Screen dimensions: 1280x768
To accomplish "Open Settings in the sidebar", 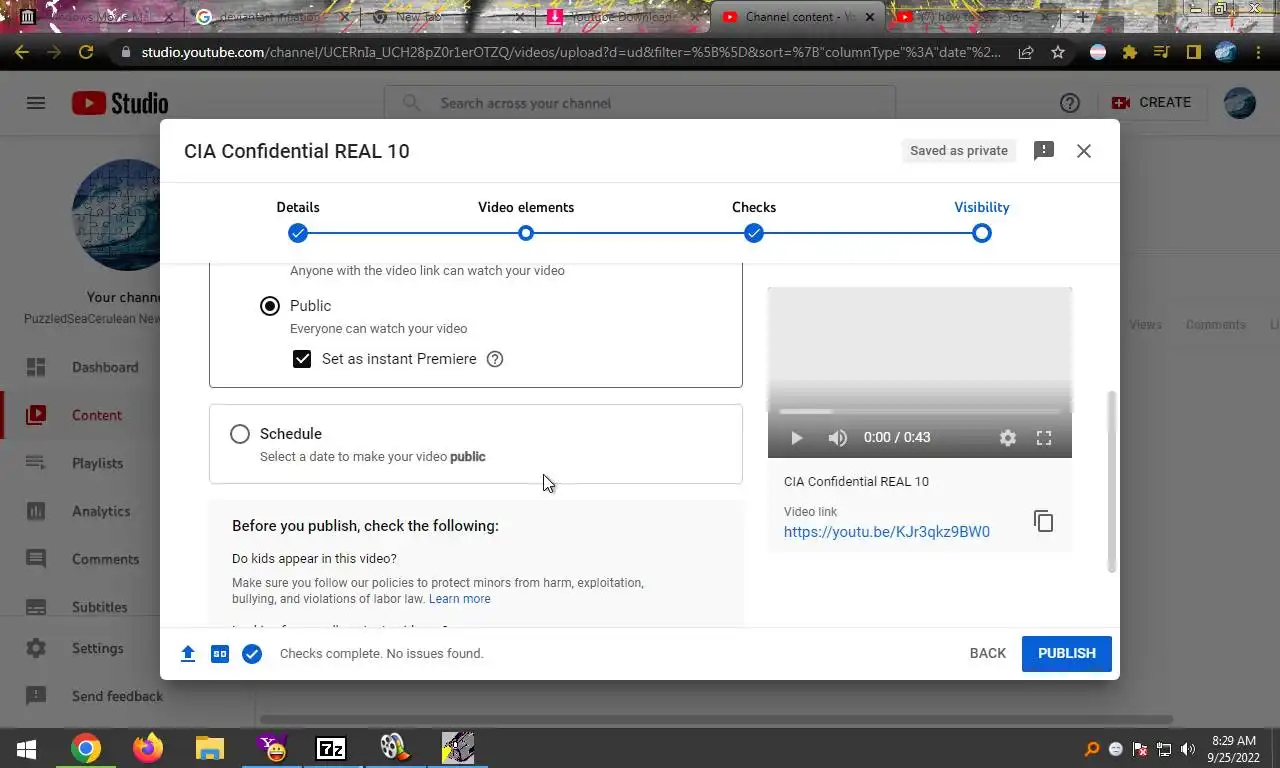I will click(97, 648).
